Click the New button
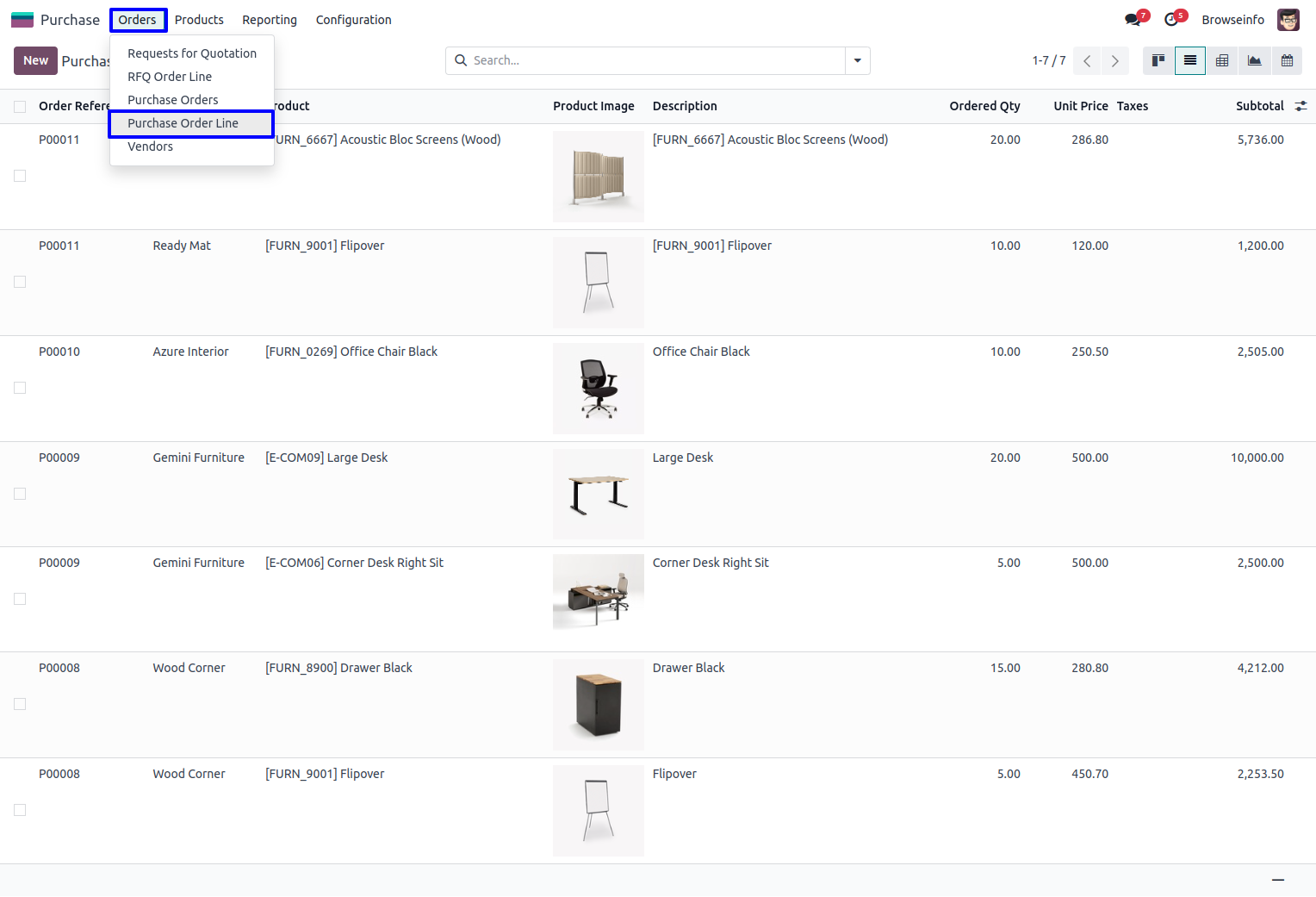 (x=35, y=60)
